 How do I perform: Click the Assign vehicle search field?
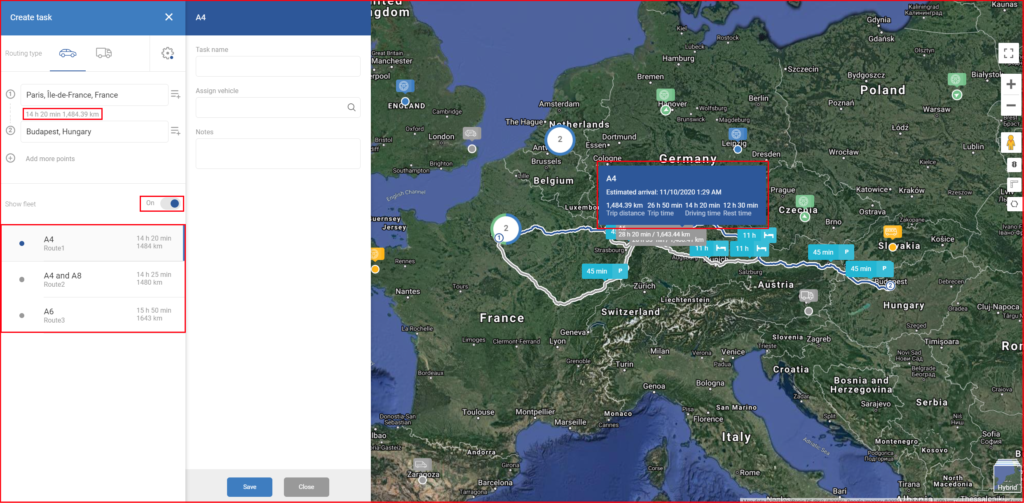coord(278,107)
